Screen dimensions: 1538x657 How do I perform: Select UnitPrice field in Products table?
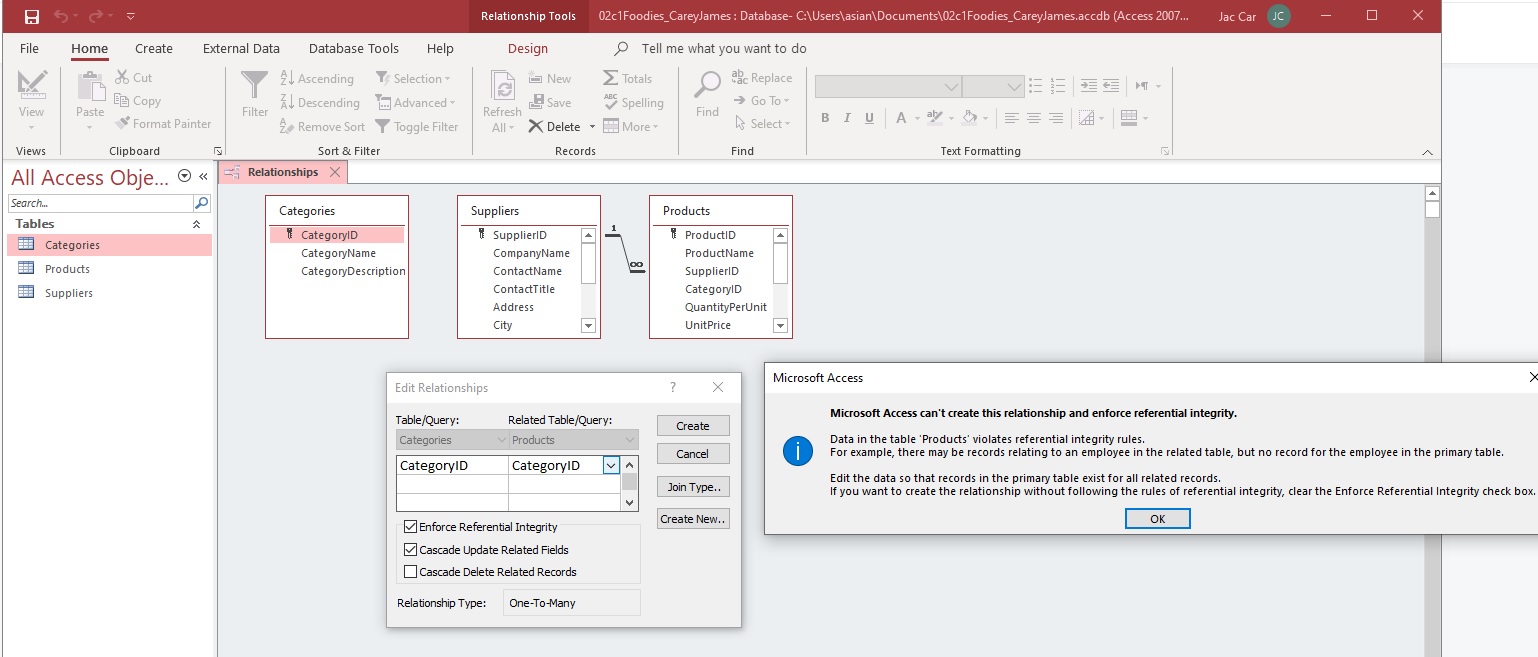click(708, 325)
